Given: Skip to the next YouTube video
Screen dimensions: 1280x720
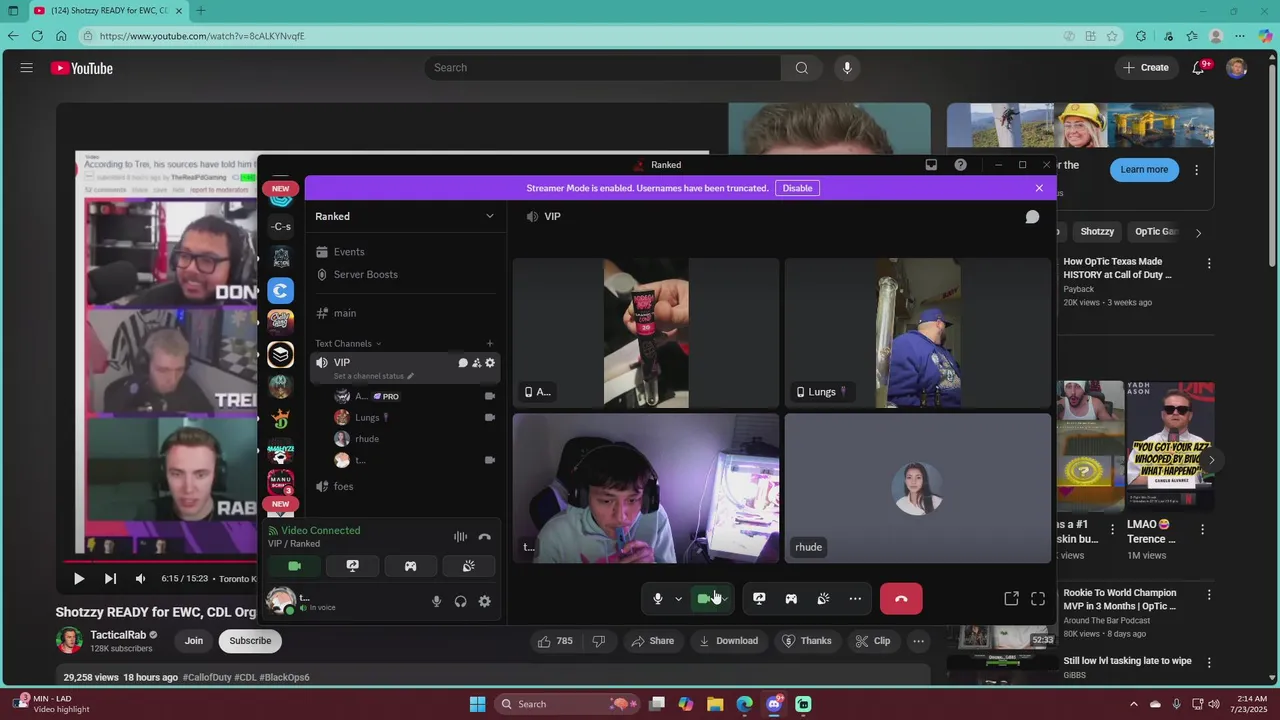Looking at the screenshot, I should [110, 578].
